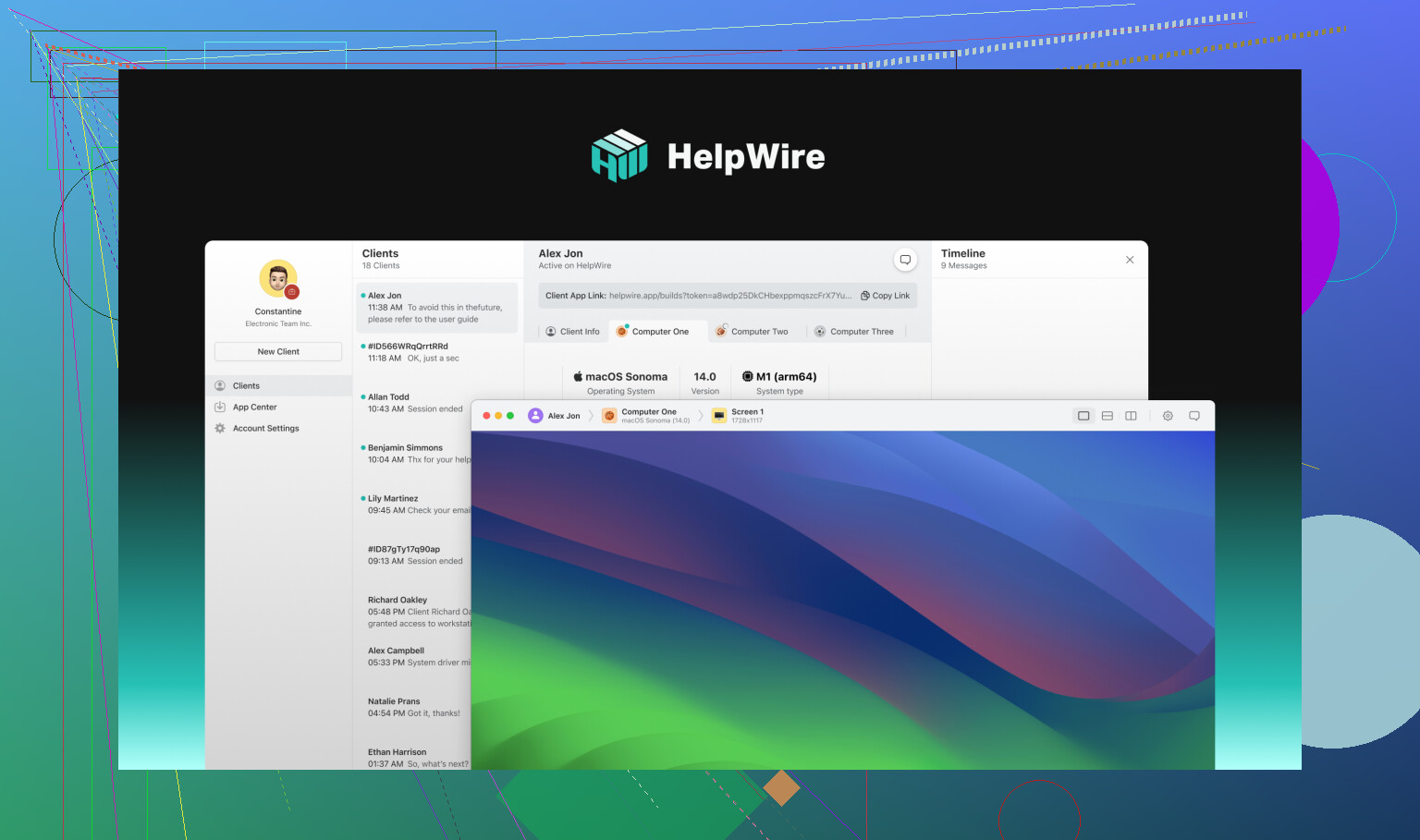Viewport: 1420px width, 840px height.
Task: Select Richard Oakley conversation
Action: pos(414,612)
